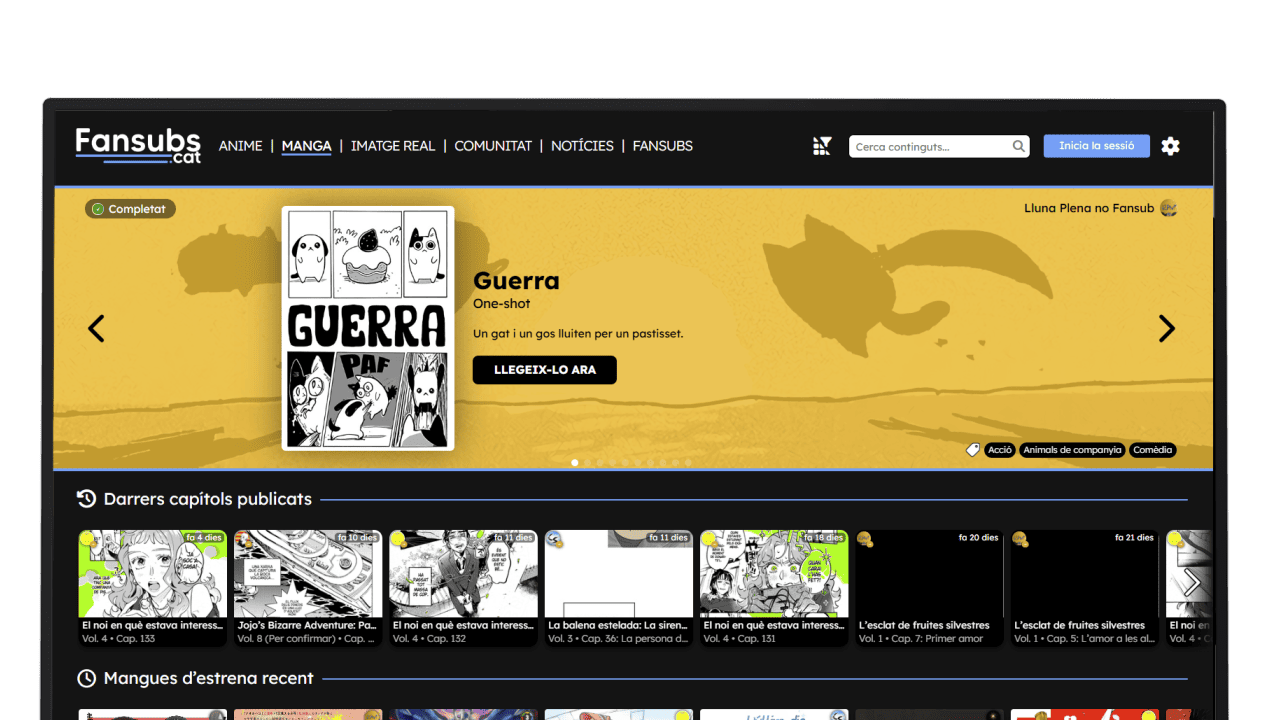Screen dimensions: 1280x720
Task: Open the NOTÍCIES menu item
Action: point(582,146)
